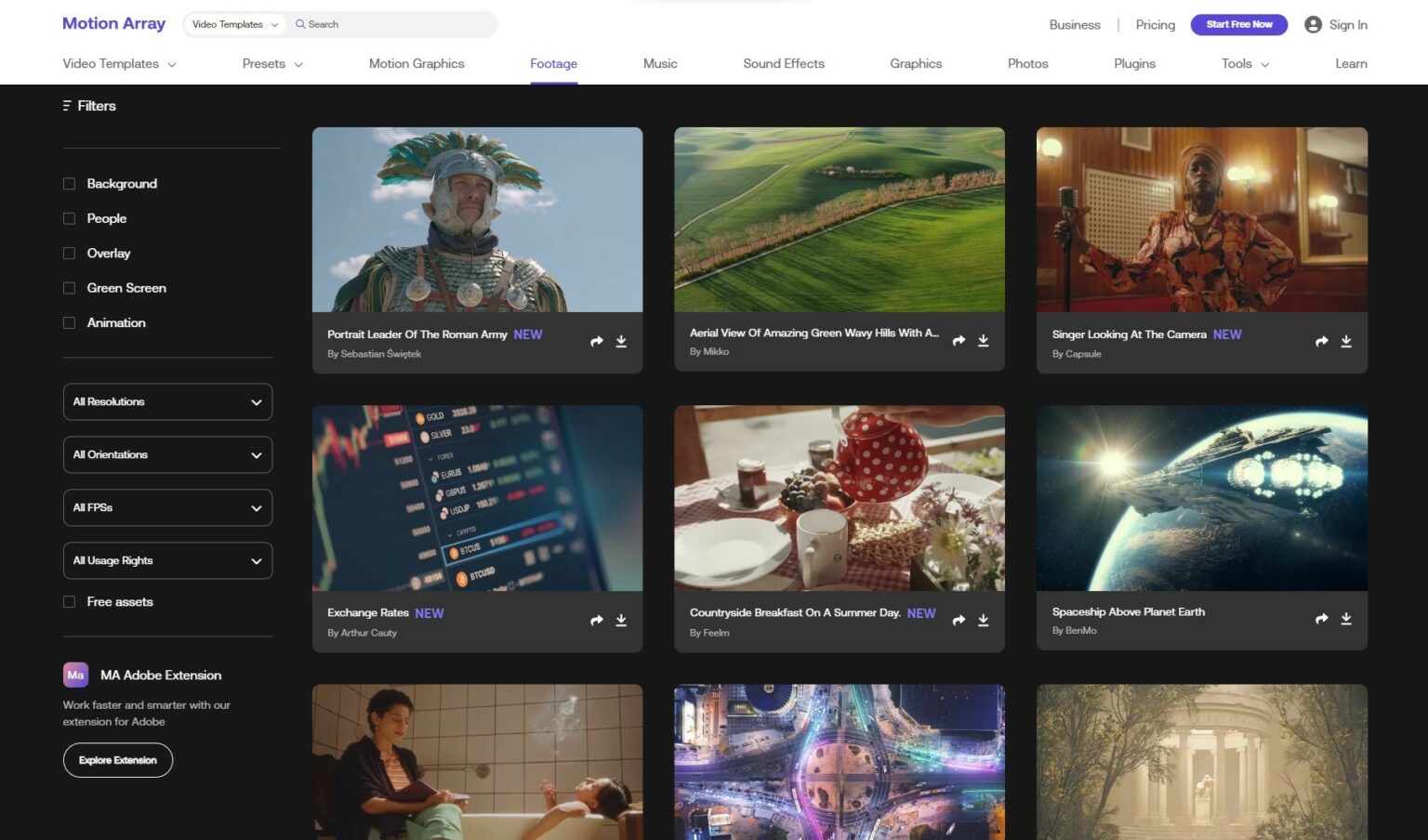Open the Sound Effects section

coord(784,63)
